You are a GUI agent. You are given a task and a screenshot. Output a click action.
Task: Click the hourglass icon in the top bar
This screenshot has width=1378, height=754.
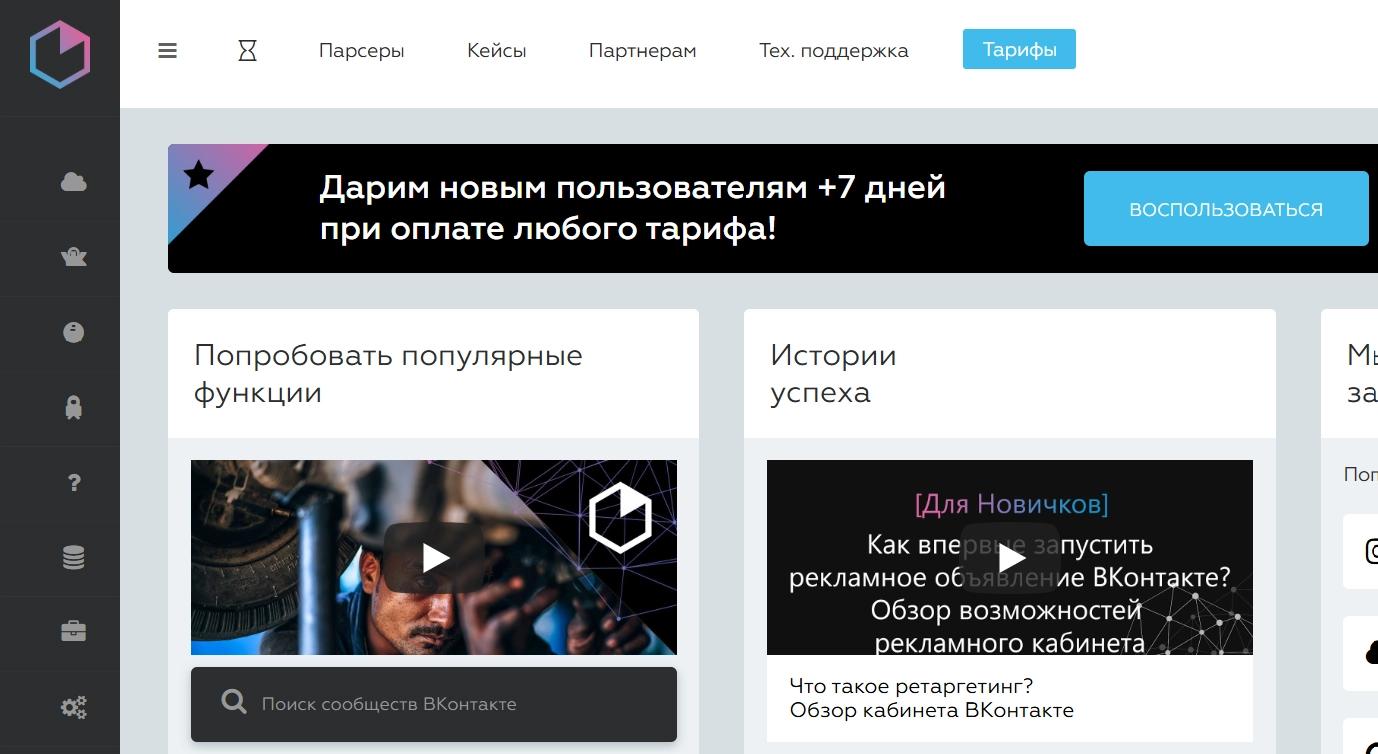[247, 51]
